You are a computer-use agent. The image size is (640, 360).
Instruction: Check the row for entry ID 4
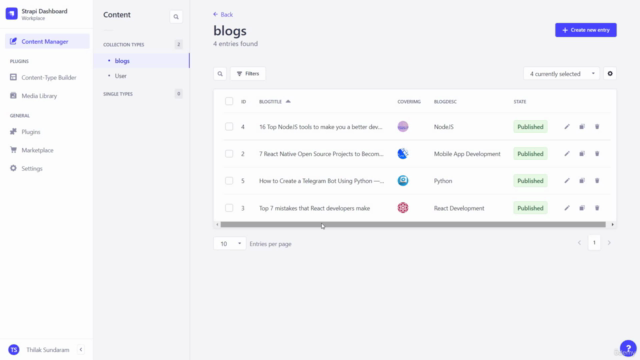tap(229, 127)
